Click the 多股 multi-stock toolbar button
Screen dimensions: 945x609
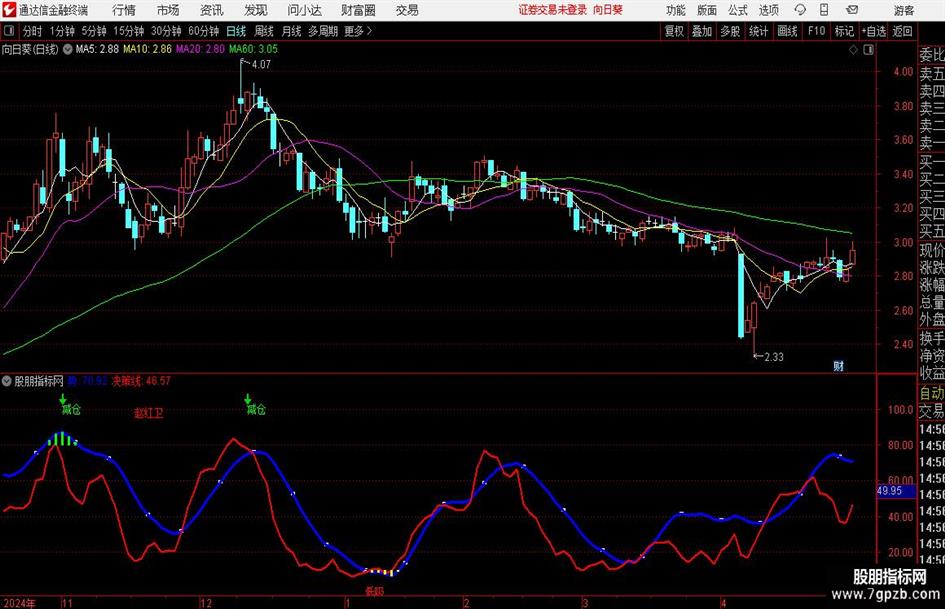[730, 31]
